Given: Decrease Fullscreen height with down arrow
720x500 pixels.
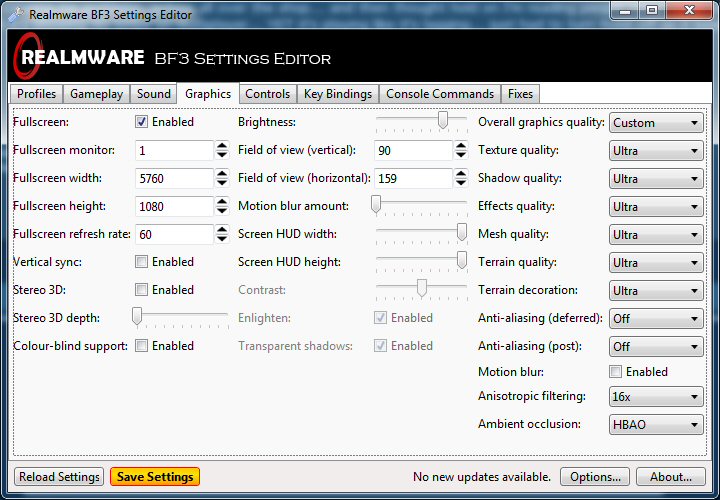Looking at the screenshot, I should [222, 211].
